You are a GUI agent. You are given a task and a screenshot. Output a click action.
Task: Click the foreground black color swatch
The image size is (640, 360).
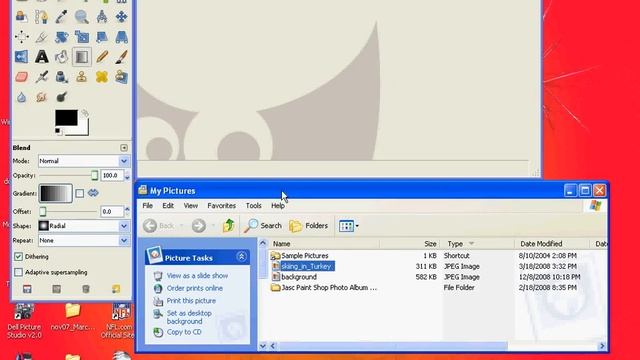tap(66, 118)
